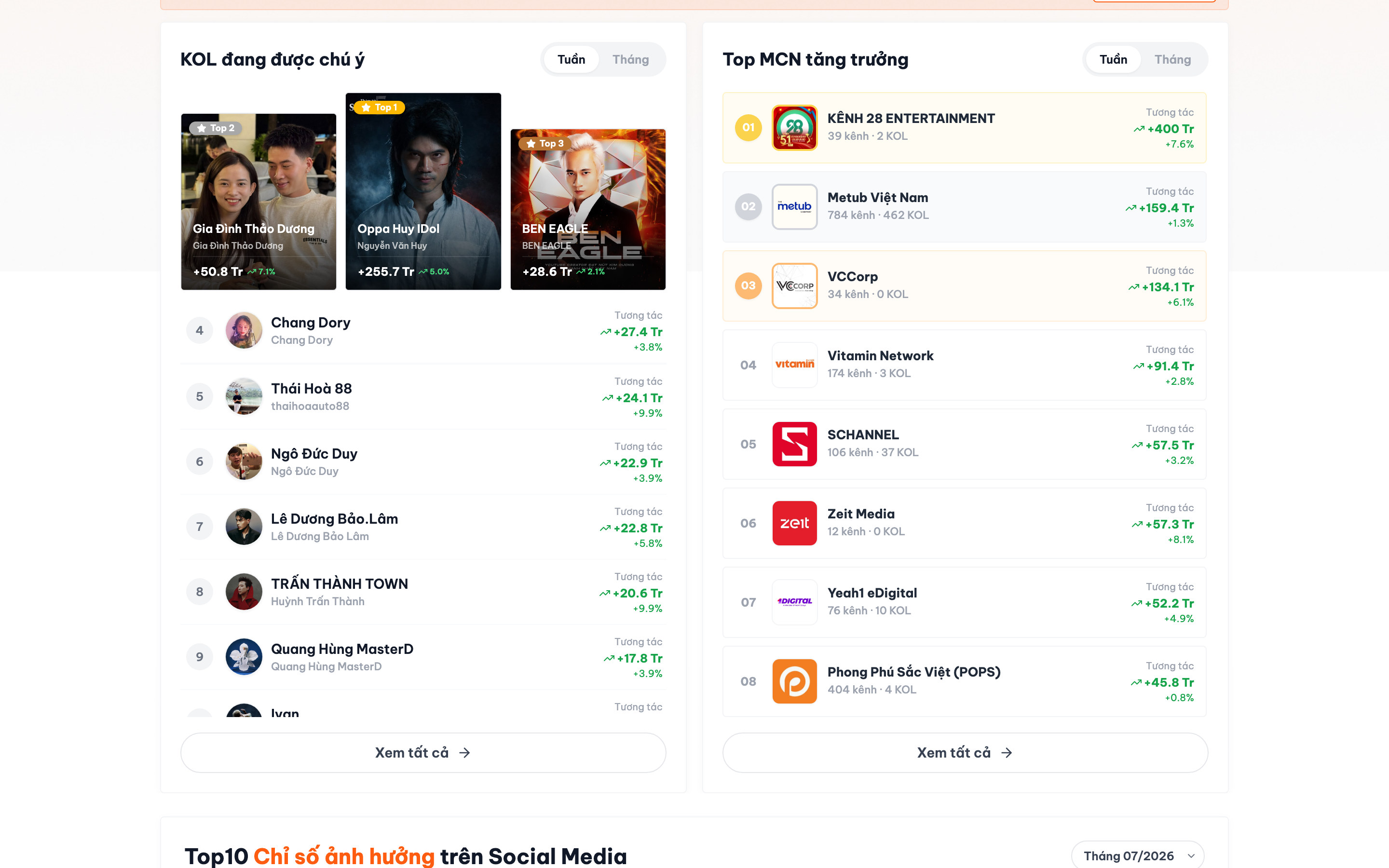Open the TRẤN THÀNH TOWN name link

click(x=339, y=584)
